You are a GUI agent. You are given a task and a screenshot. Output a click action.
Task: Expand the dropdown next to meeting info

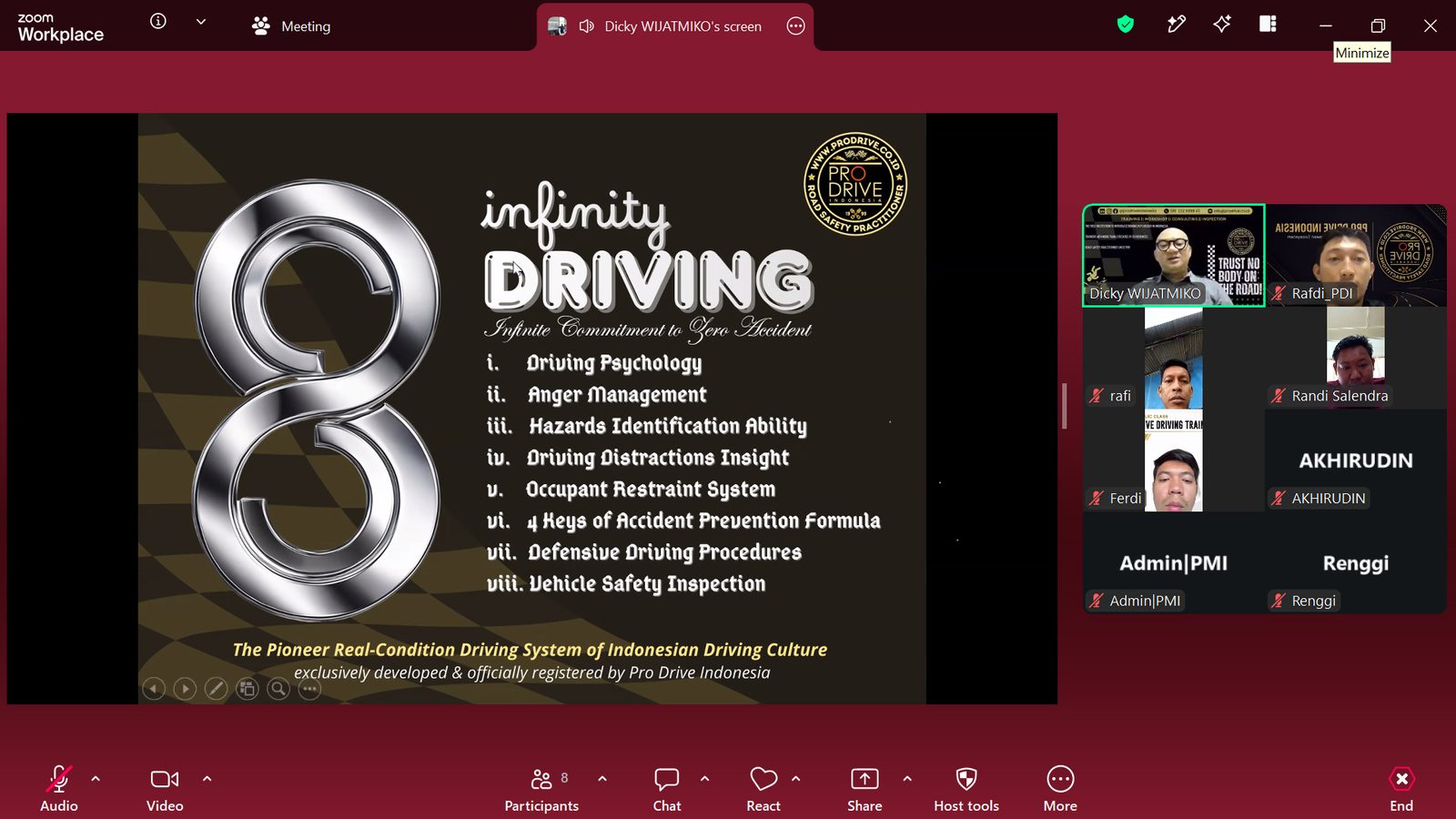(x=201, y=21)
